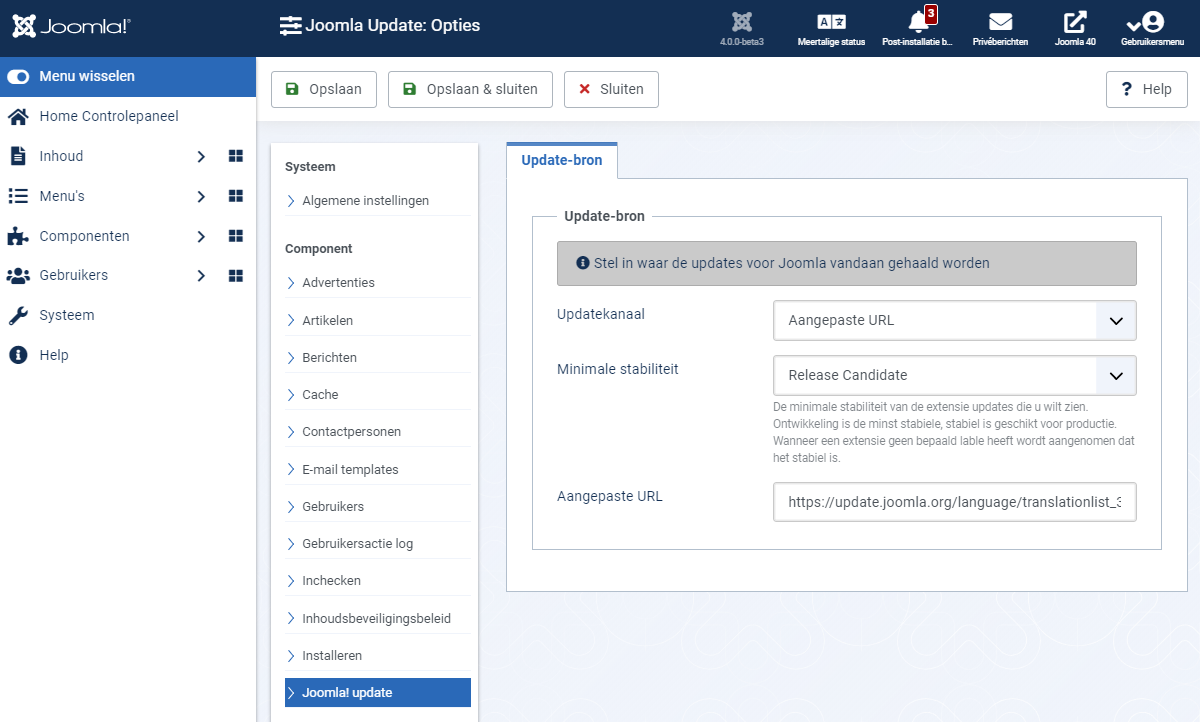The image size is (1200, 722).
Task: Open the Componenten dashboard grid icon
Action: [236, 236]
